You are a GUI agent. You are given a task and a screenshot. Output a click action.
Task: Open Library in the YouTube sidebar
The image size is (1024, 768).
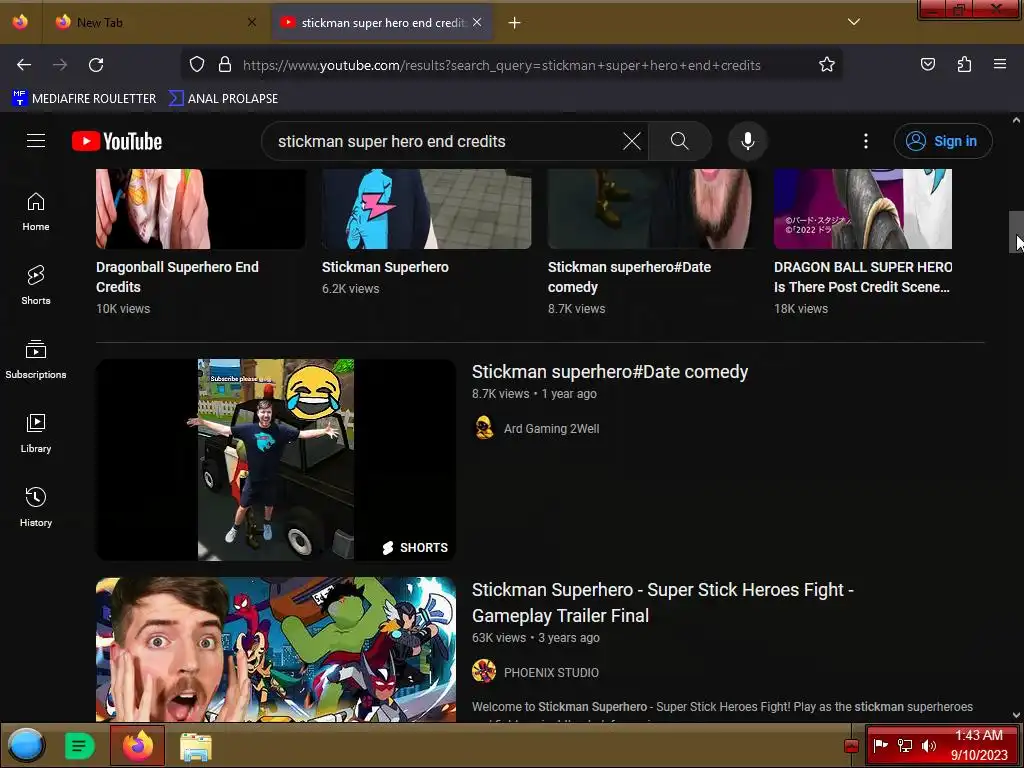pos(36,433)
